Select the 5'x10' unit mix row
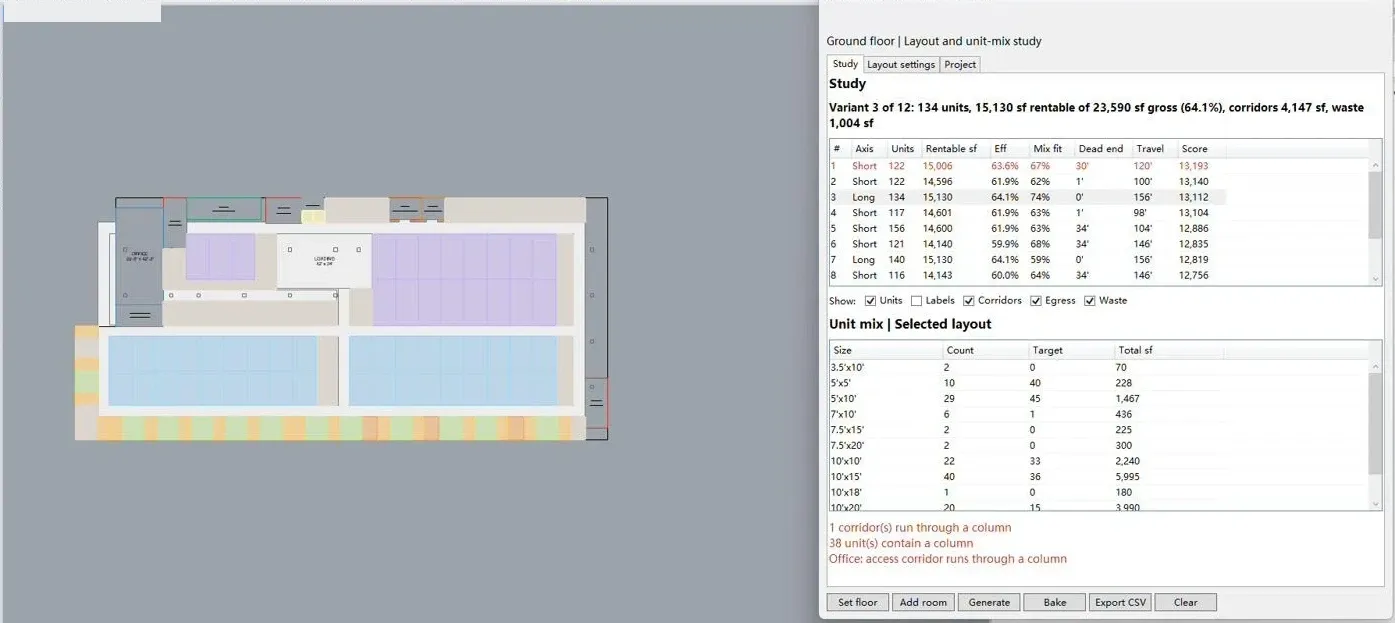Screen dimensions: 1395x623 pyautogui.click(x=1025, y=398)
